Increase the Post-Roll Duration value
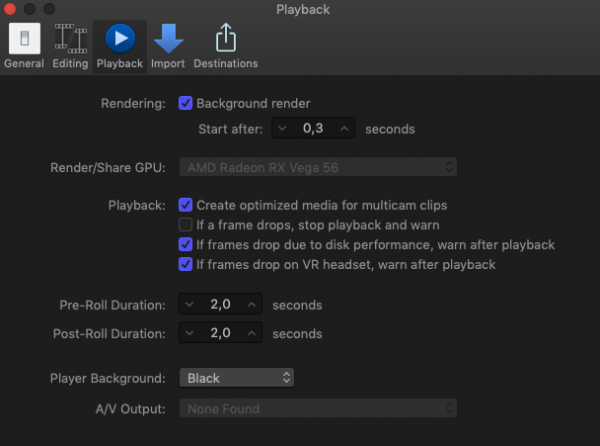 click(251, 333)
